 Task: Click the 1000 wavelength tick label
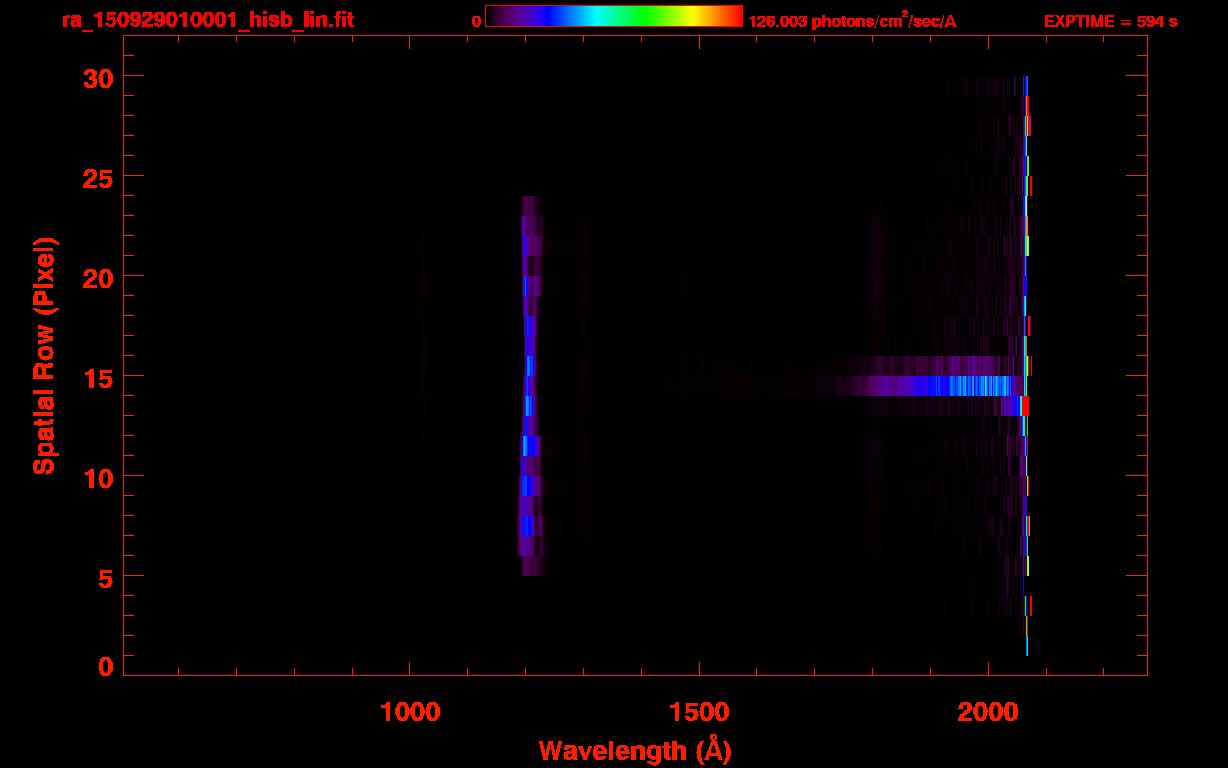(x=410, y=711)
